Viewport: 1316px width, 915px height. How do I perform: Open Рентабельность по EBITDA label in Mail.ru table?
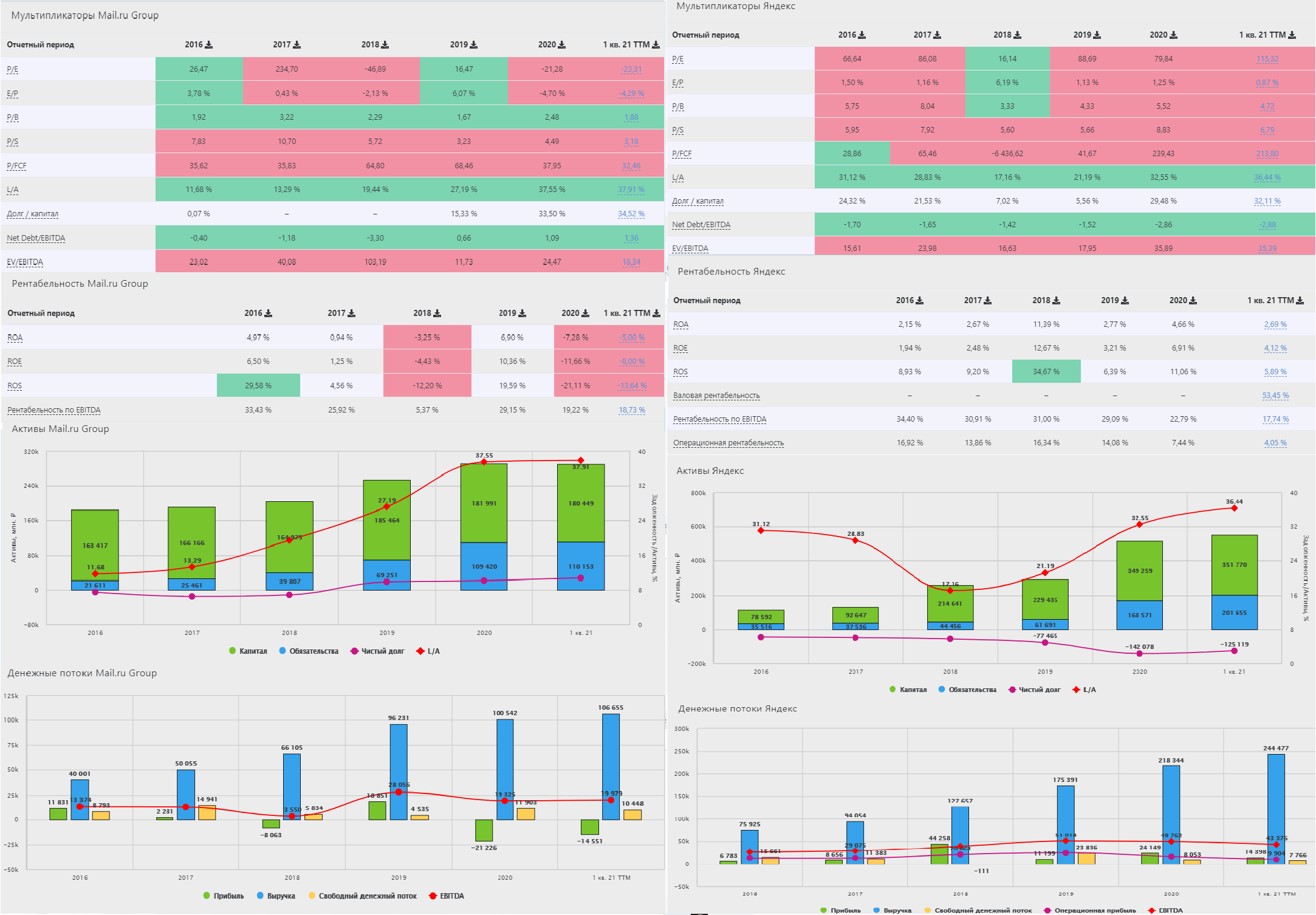[54, 410]
